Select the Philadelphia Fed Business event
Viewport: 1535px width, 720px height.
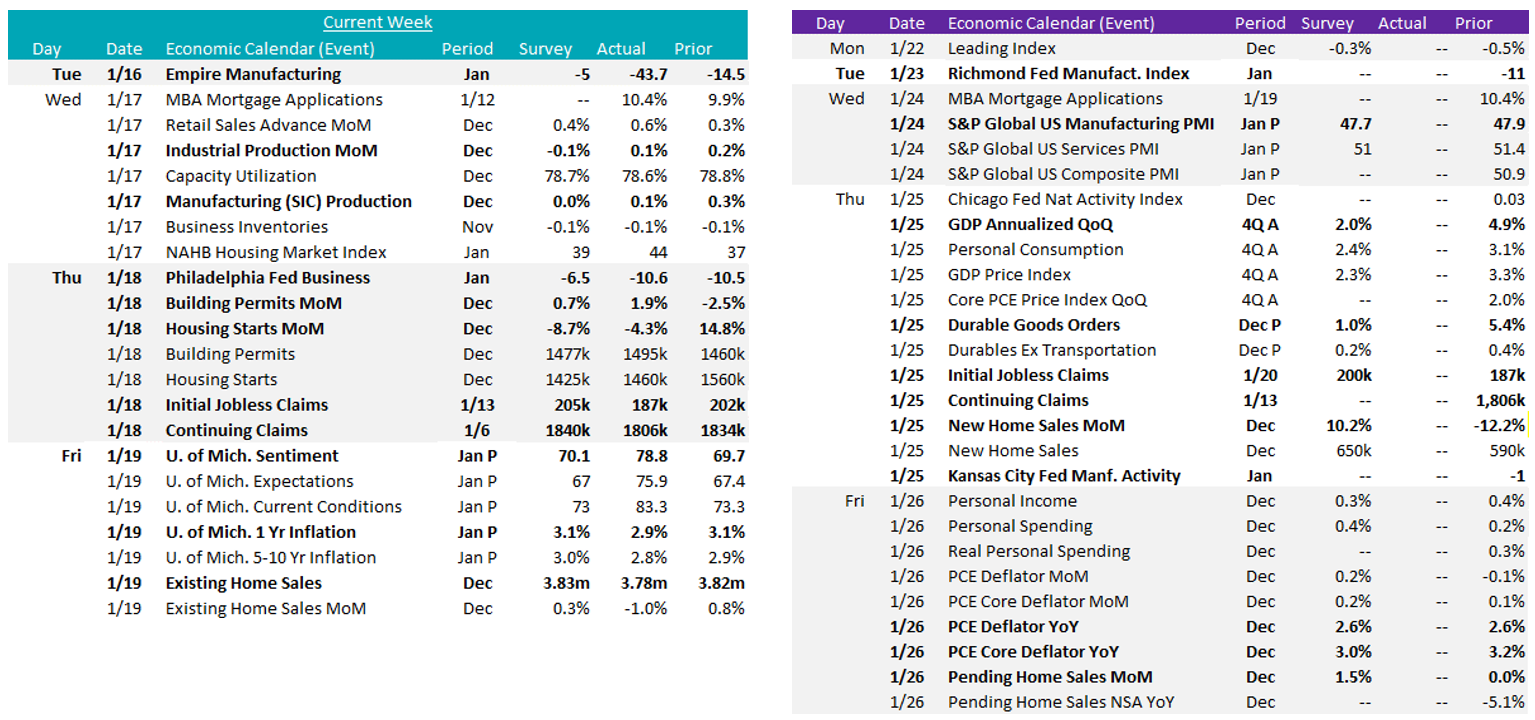point(267,278)
